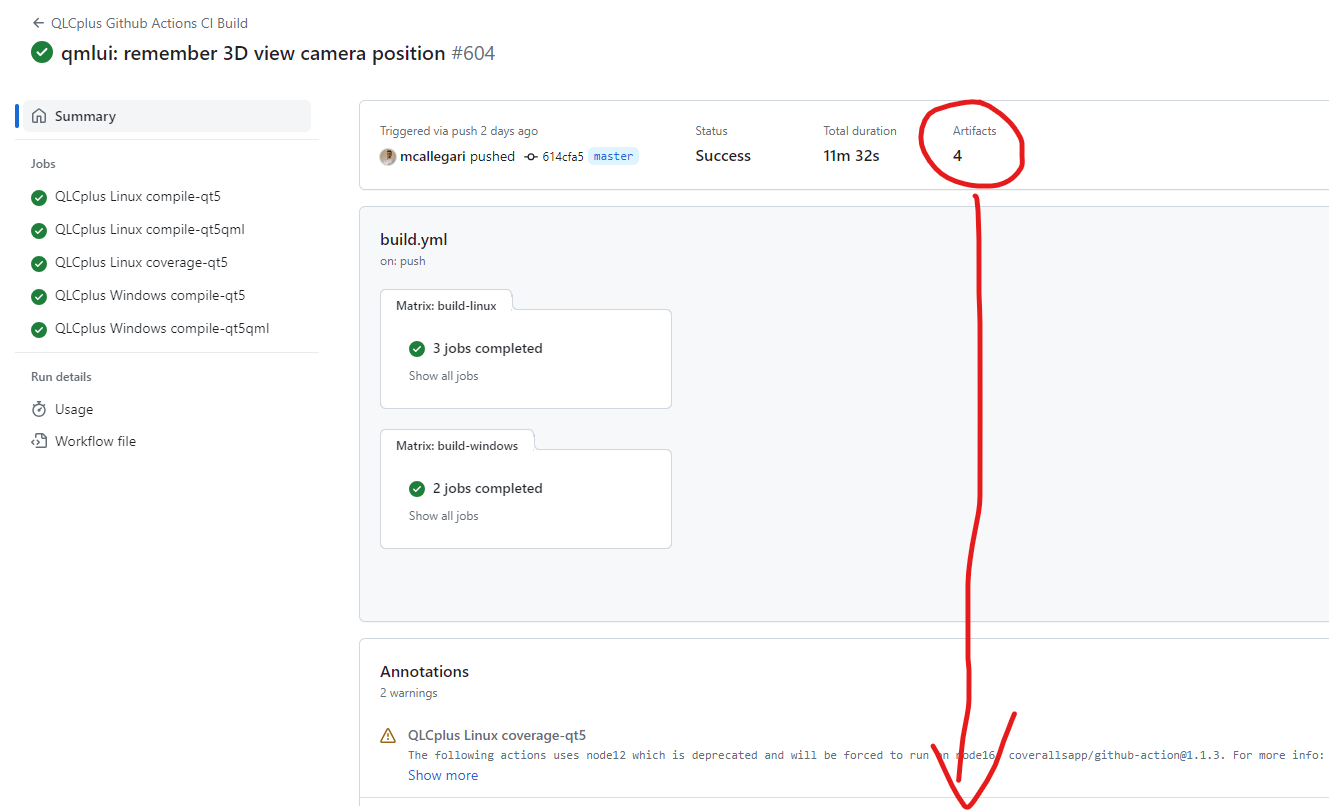Screen dimensions: 1329x811
Task: Open QLCplus Linux coverage-qt5 annotation link
Action: 497,735
